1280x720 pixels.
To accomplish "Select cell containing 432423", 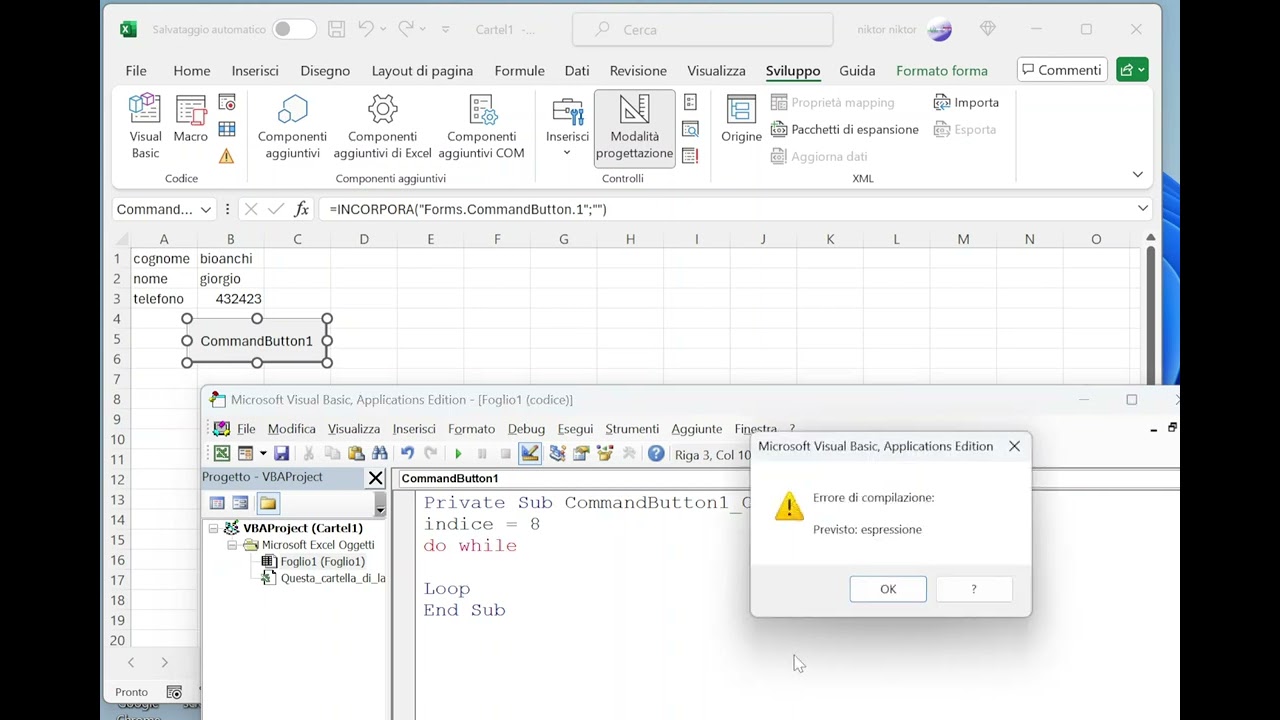I will point(230,299).
